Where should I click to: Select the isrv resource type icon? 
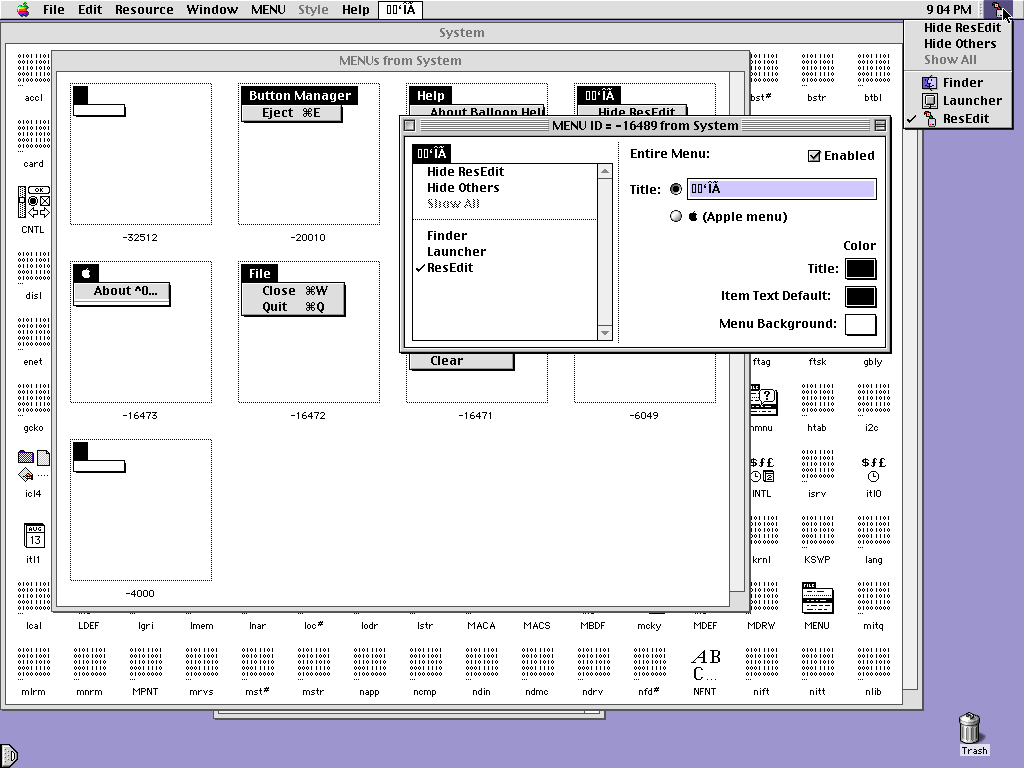[x=818, y=466]
